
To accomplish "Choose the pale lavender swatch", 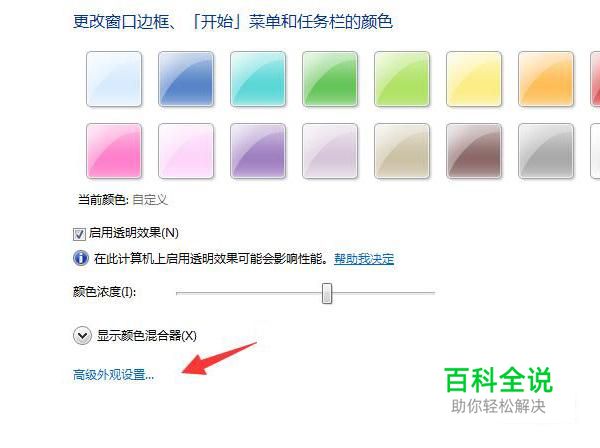I will (x=330, y=151).
